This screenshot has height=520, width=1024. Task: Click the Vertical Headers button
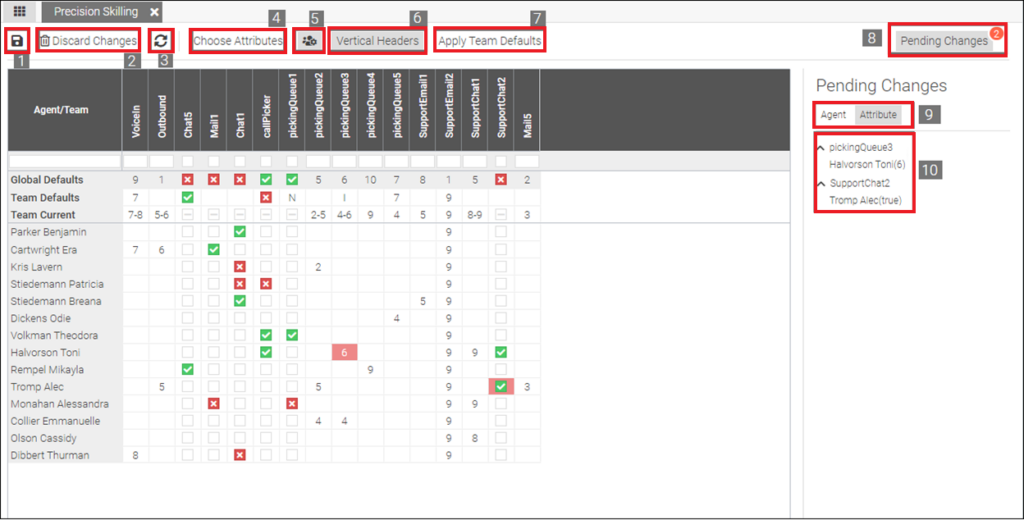tap(376, 41)
